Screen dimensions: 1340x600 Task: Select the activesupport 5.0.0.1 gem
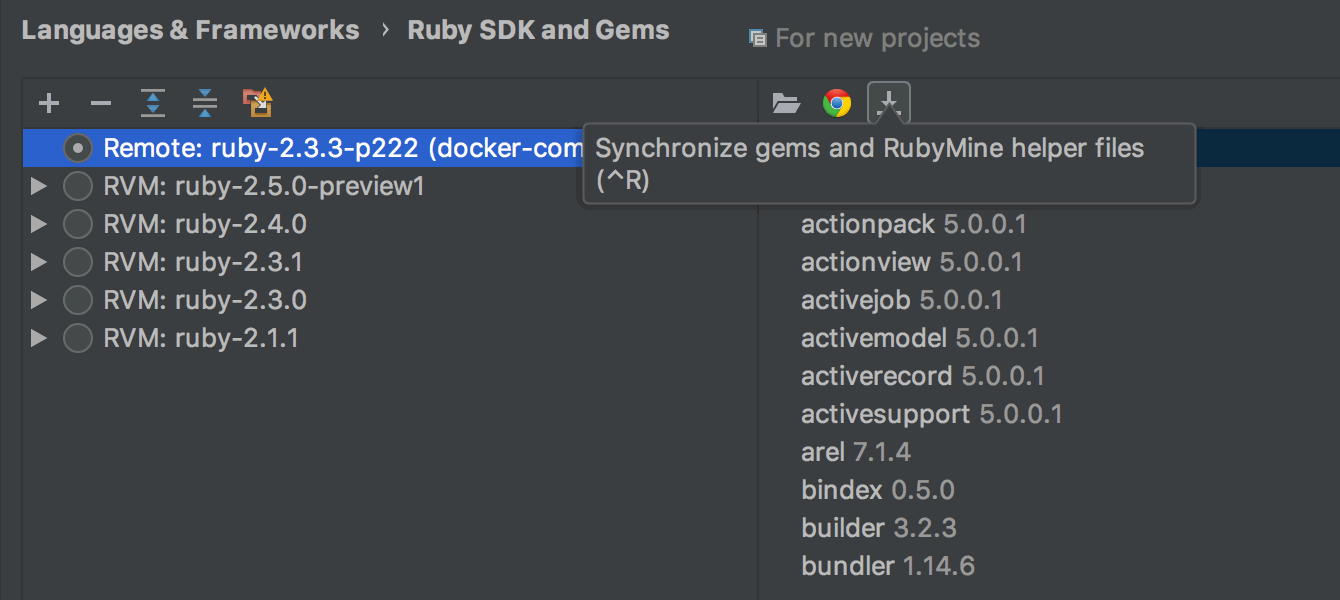click(932, 414)
